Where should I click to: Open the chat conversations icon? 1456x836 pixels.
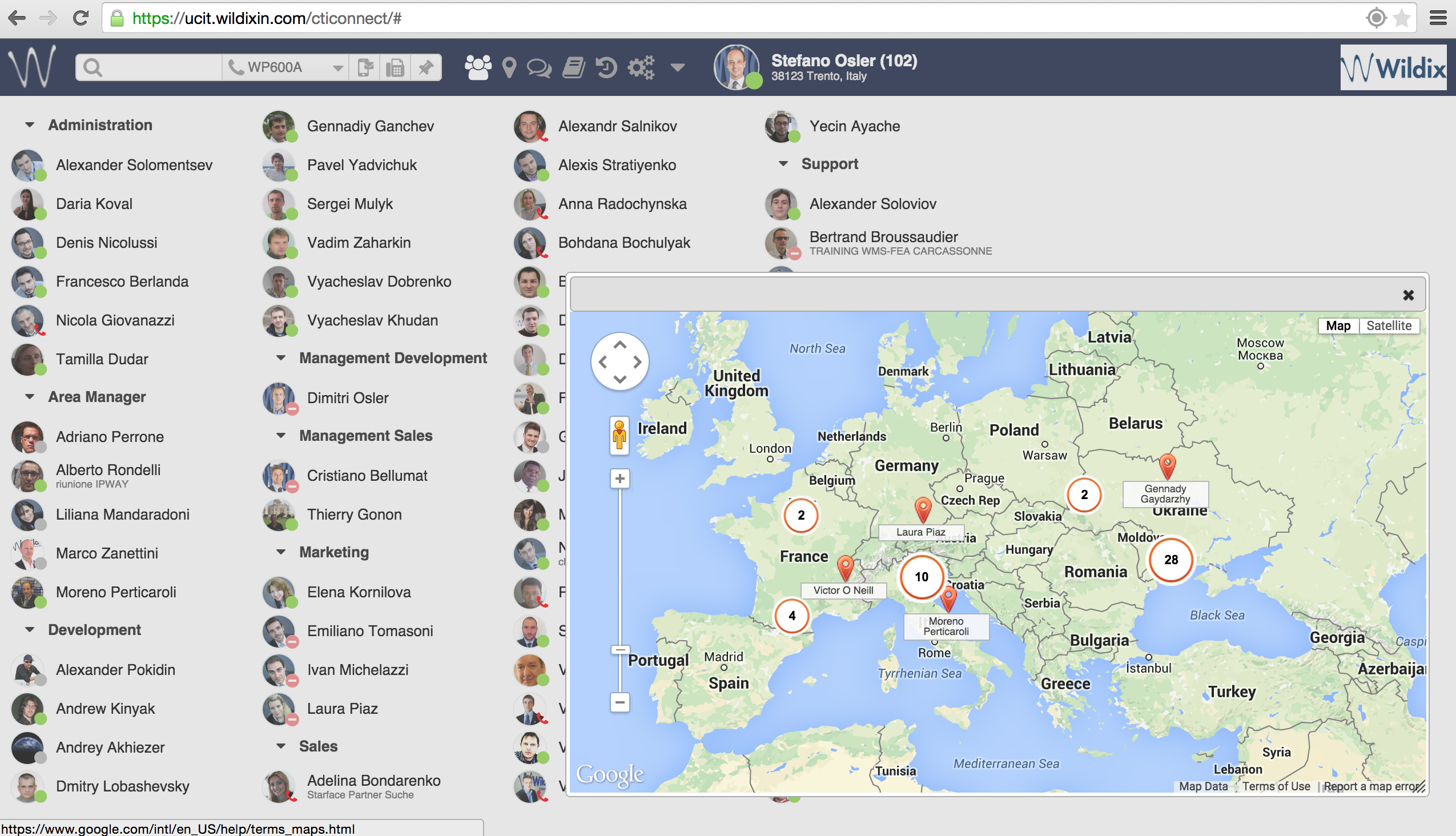pyautogui.click(x=539, y=68)
